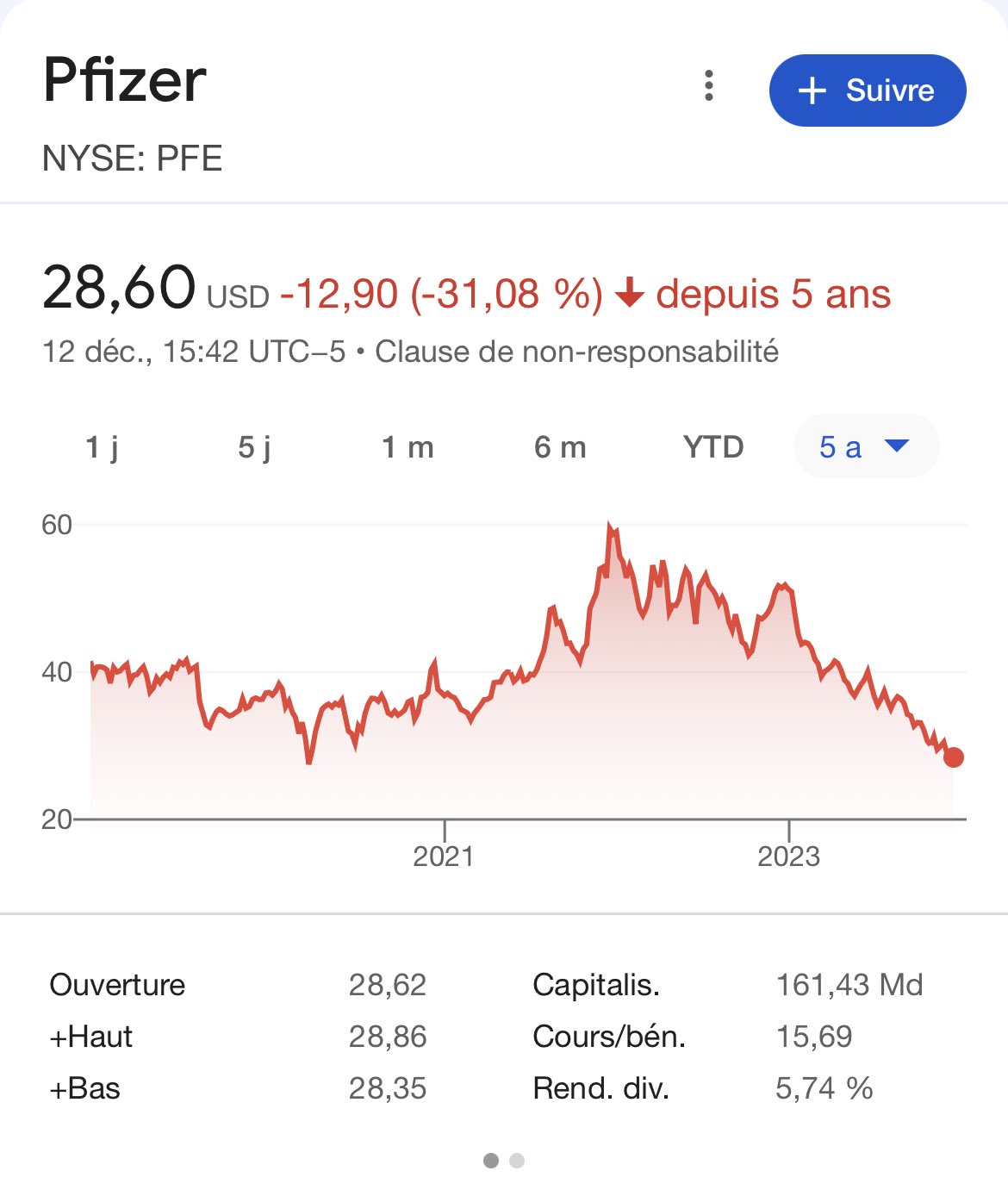Select the YTD range tab
Viewport: 1008px width, 1196px height.
coord(713,447)
